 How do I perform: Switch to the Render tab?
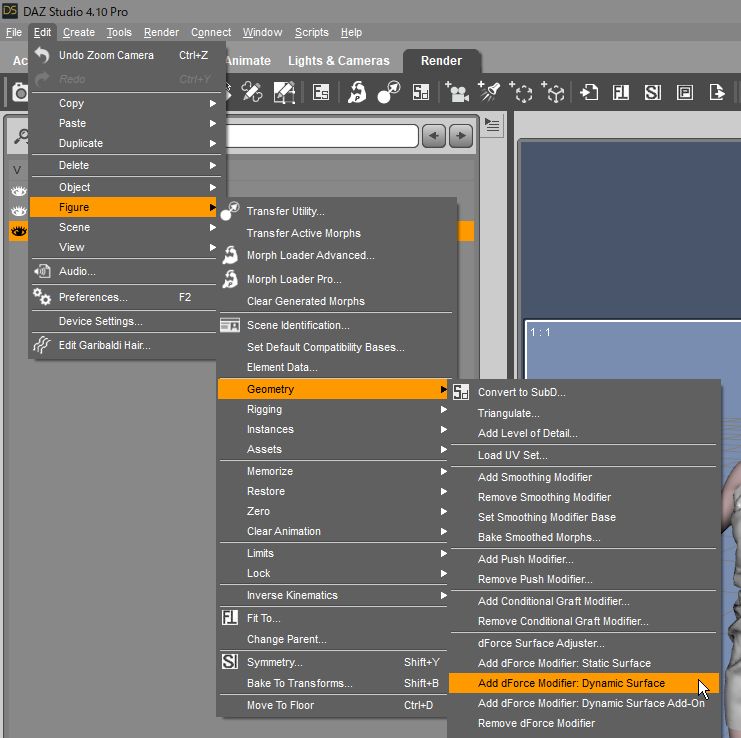[441, 60]
